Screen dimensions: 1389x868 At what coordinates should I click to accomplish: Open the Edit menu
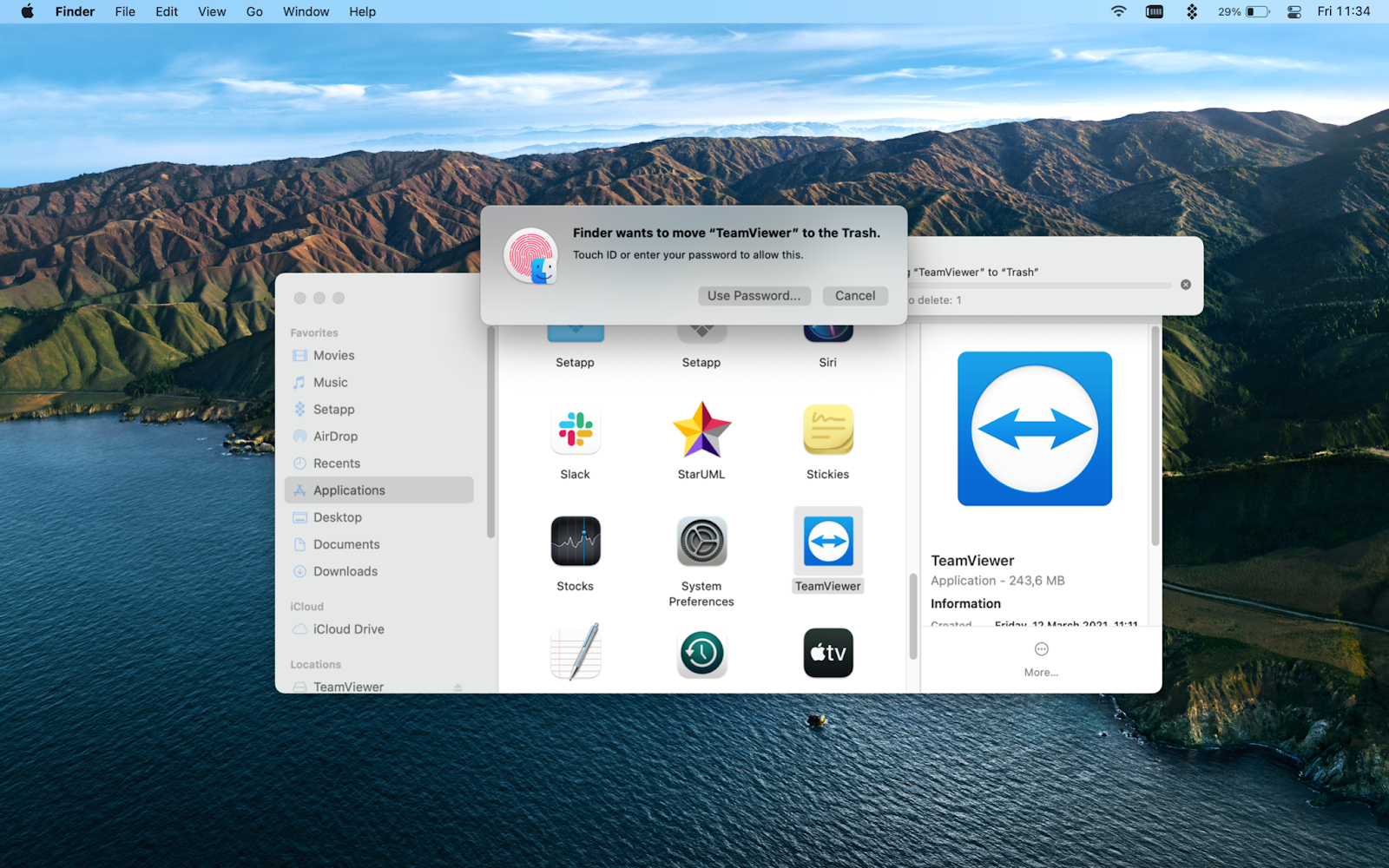[167, 11]
